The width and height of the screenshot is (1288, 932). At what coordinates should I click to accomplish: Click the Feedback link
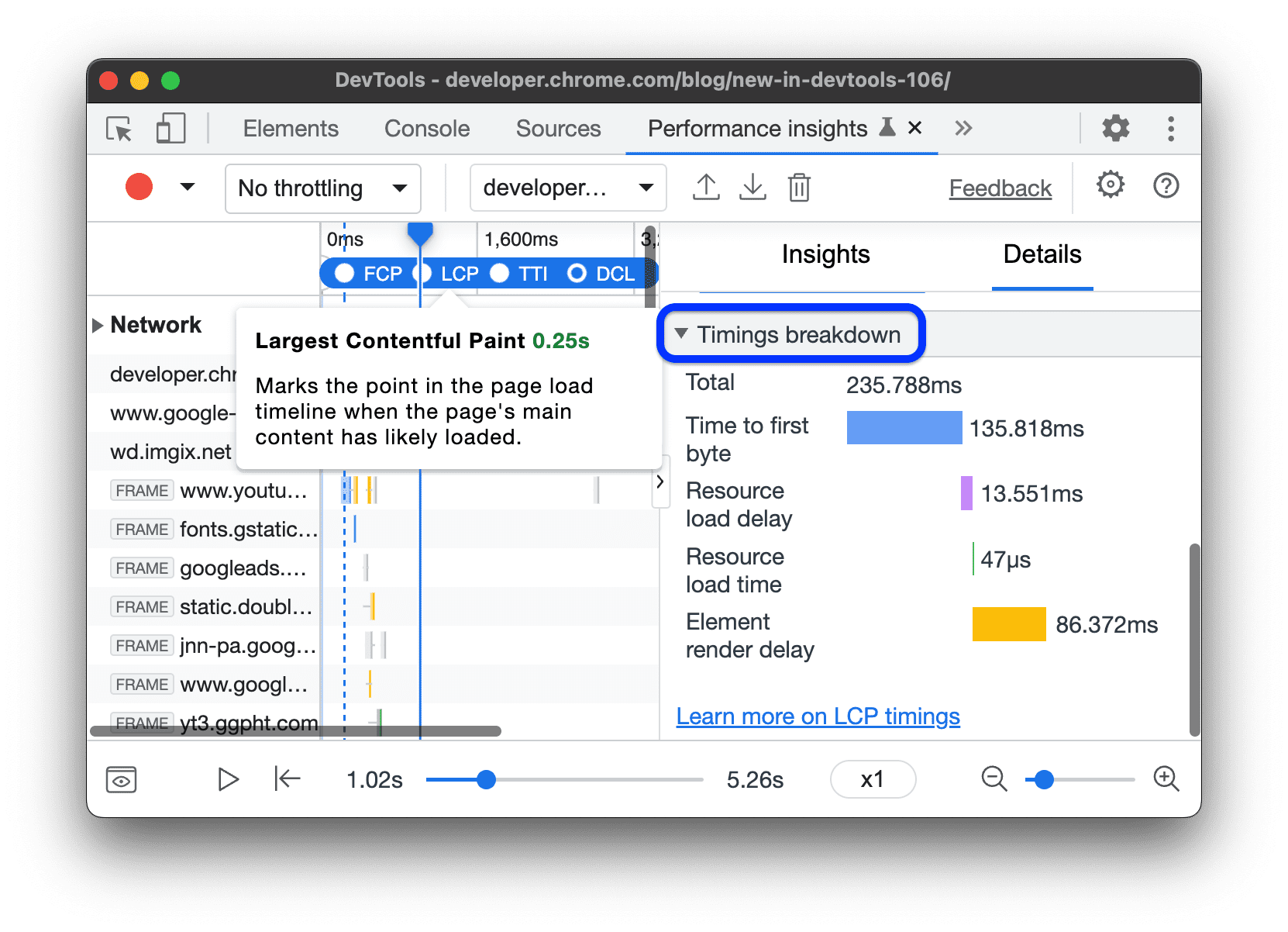(1000, 188)
